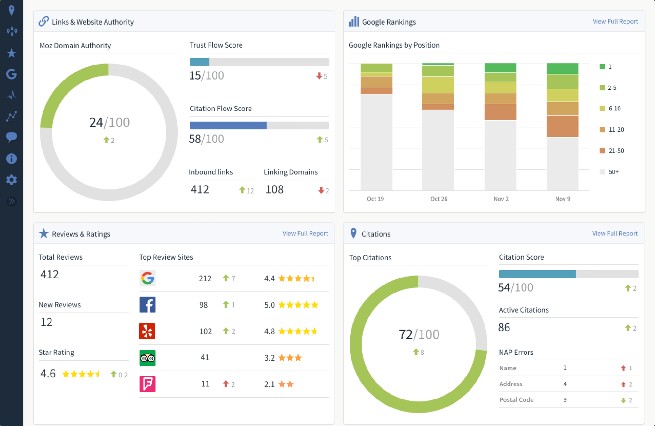This screenshot has width=655, height=426.
Task: Toggle legend entry for position 1
Action: point(606,66)
